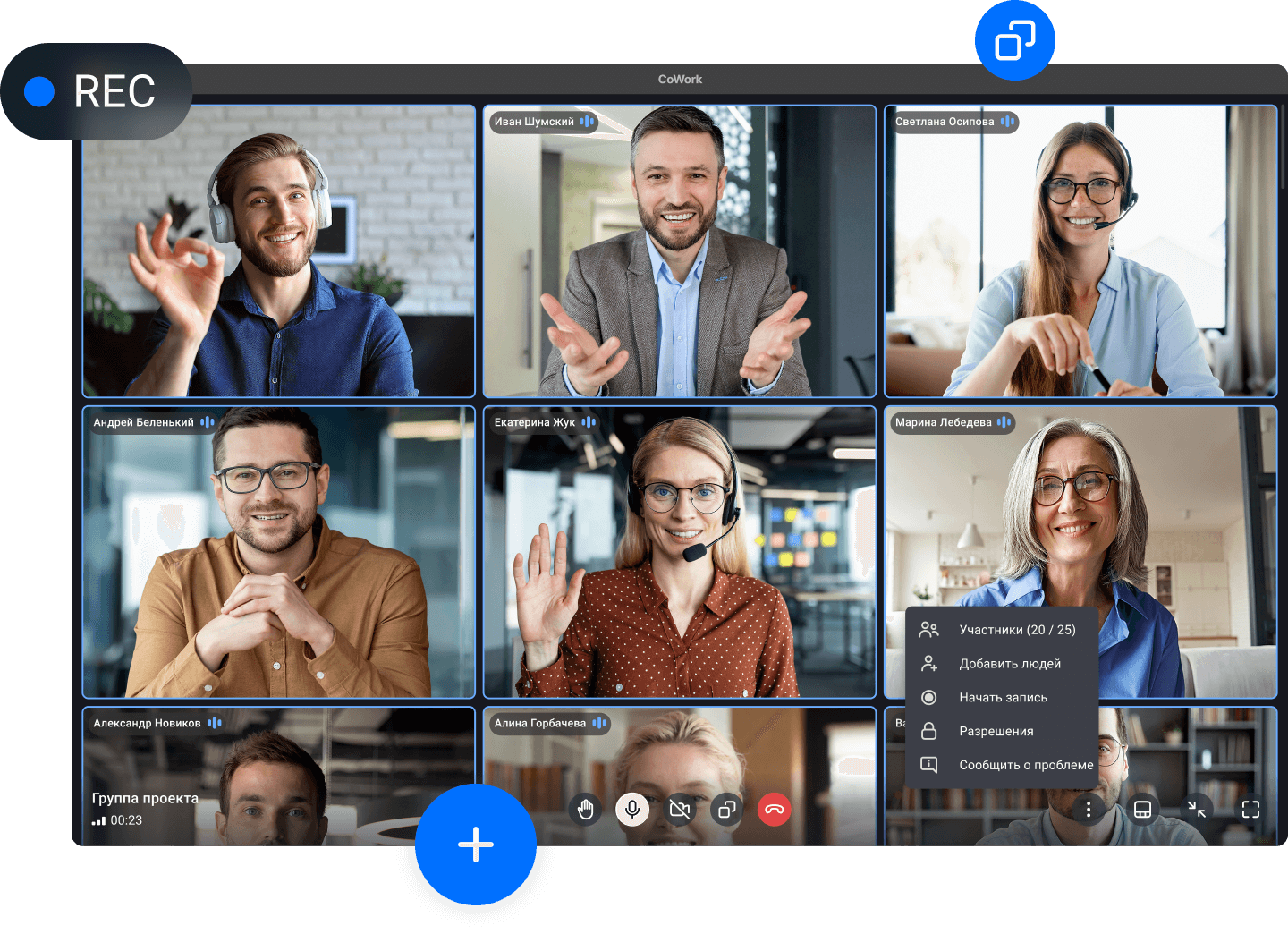This screenshot has height=934, width=1288.
Task: Toggle the REC recording indicator
Action: [x=95, y=91]
